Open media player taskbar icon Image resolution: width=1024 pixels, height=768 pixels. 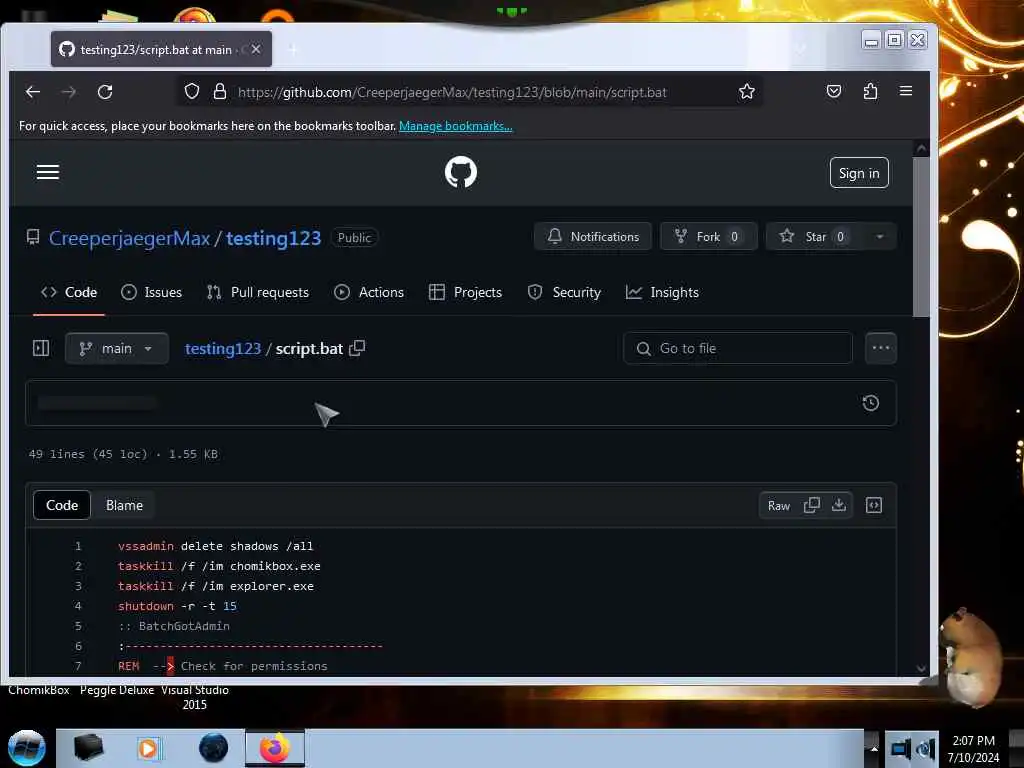[x=148, y=748]
